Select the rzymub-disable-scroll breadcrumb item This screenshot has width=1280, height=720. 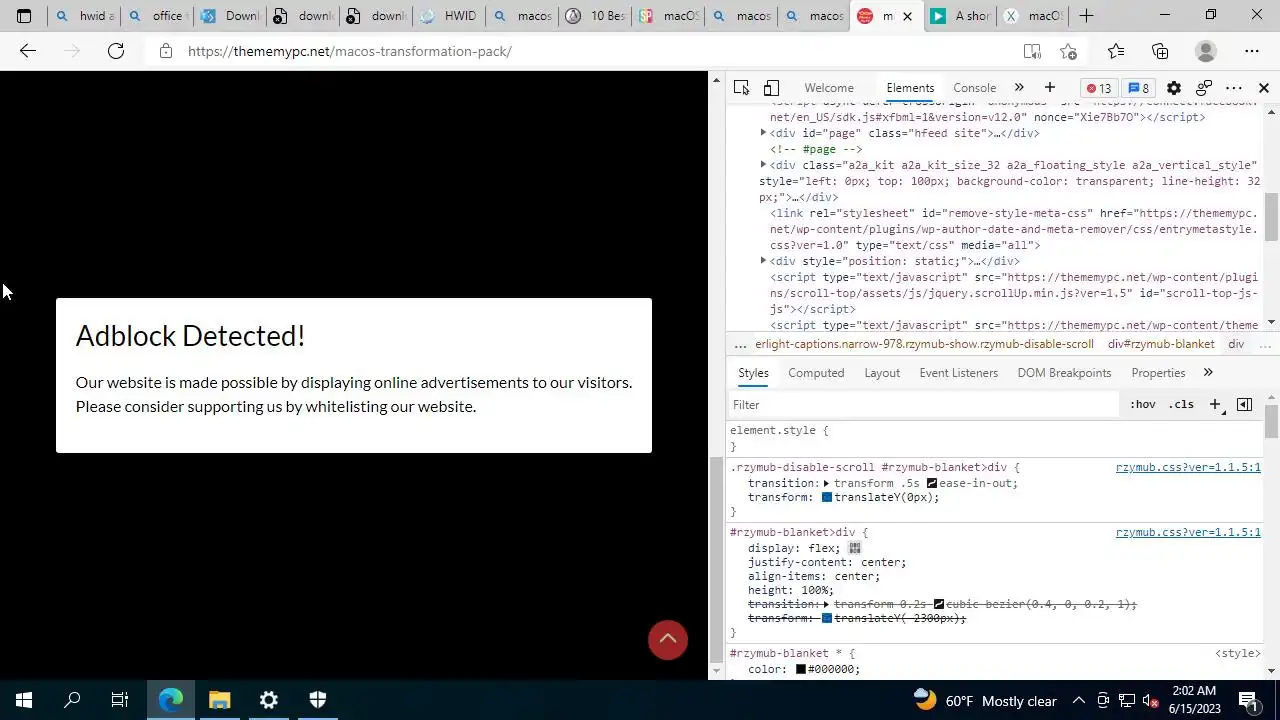coord(924,344)
